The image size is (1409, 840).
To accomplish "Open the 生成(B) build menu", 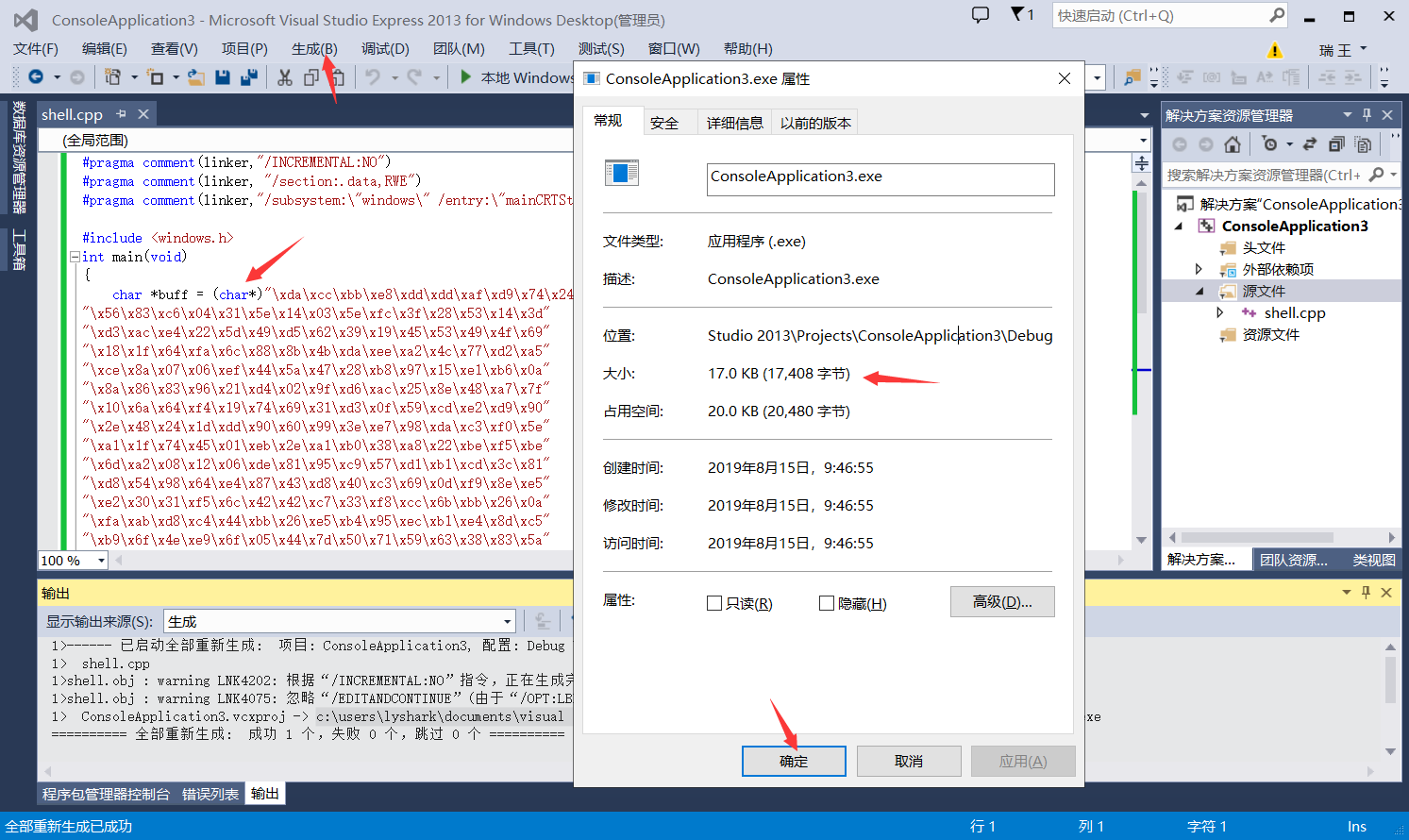I will [x=314, y=49].
